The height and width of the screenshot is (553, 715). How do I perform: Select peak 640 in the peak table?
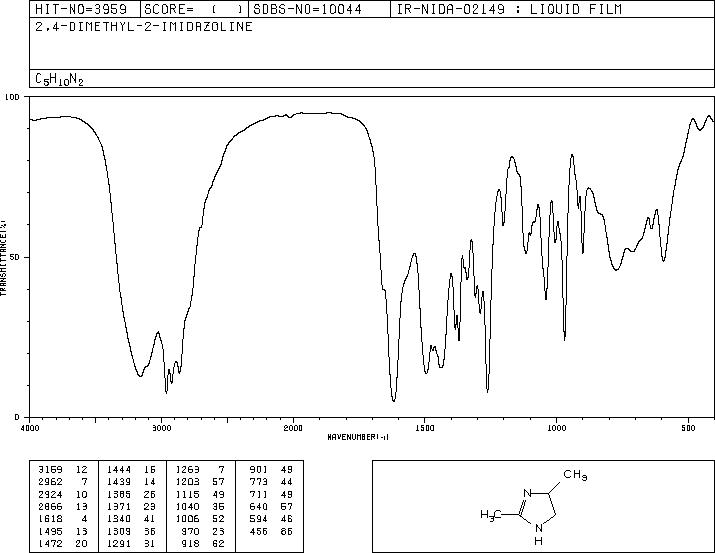click(x=259, y=506)
